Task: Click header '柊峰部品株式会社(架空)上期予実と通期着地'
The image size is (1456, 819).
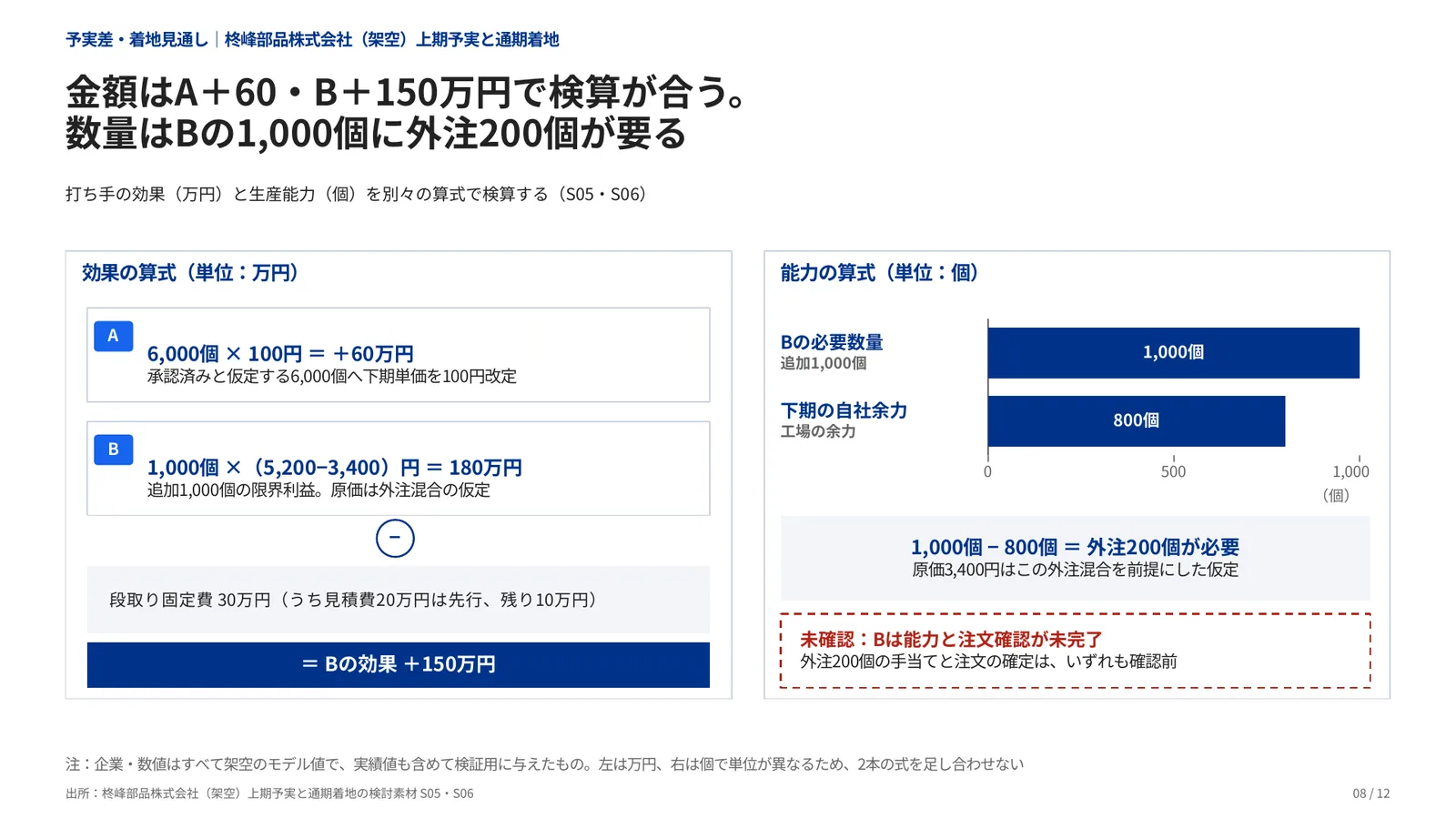Action: (392, 39)
